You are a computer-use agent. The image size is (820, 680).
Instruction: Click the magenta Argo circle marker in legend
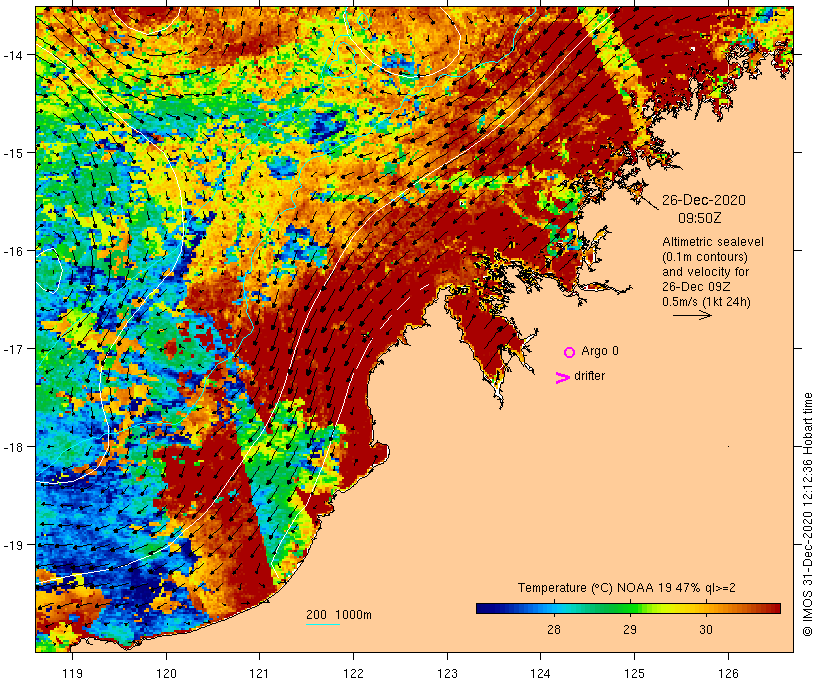(x=570, y=352)
